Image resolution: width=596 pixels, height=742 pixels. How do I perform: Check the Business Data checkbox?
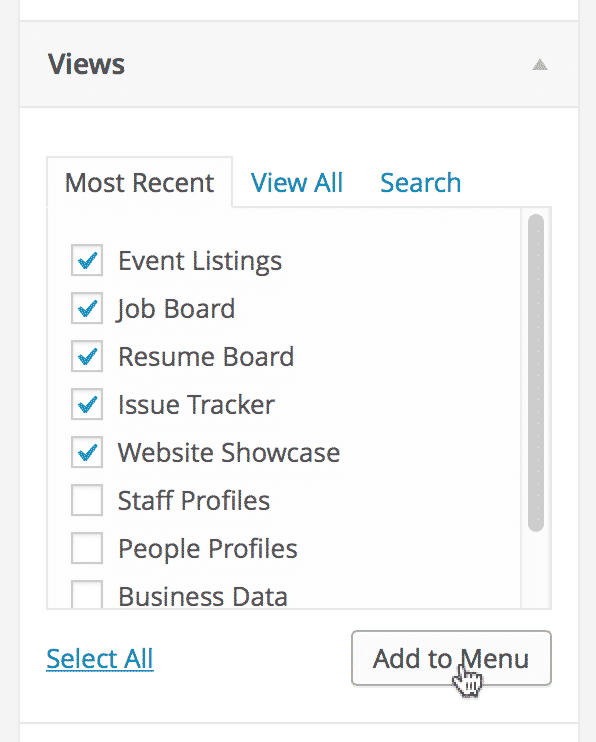coord(87,595)
